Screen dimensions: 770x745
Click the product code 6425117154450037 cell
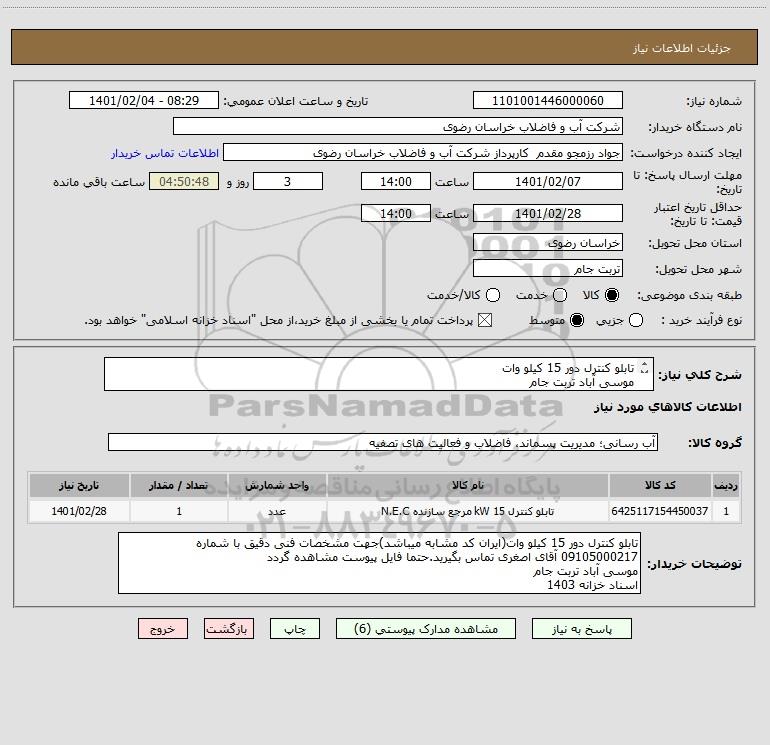pos(660,511)
